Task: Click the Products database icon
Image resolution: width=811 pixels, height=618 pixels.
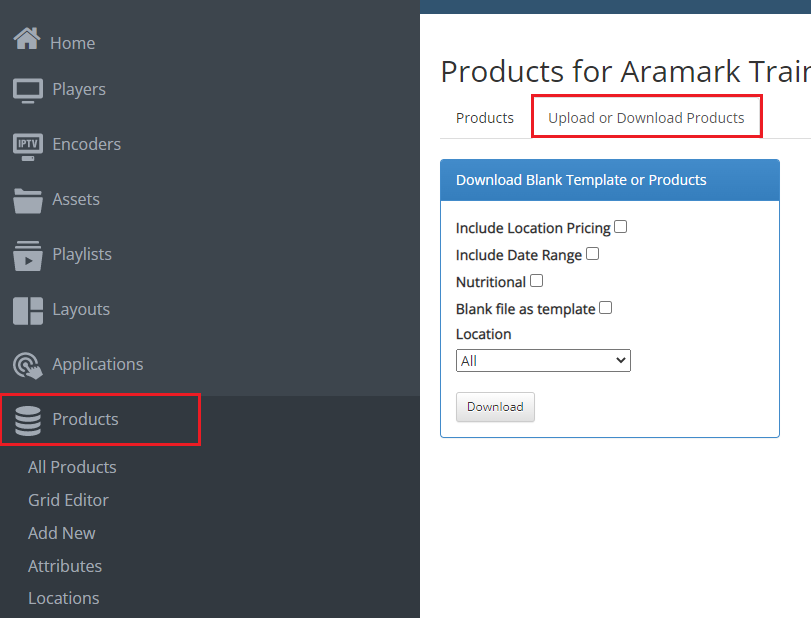Action: click(28, 420)
